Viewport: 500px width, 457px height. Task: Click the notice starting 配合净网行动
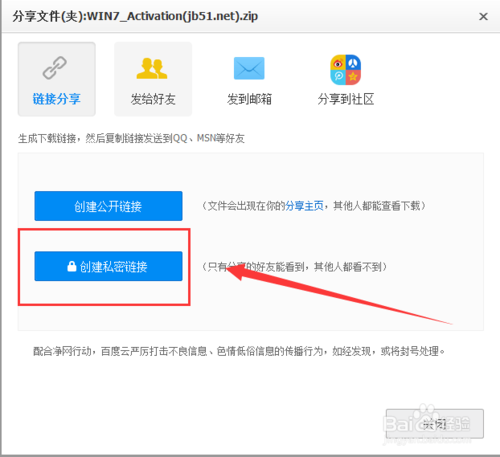(239, 351)
